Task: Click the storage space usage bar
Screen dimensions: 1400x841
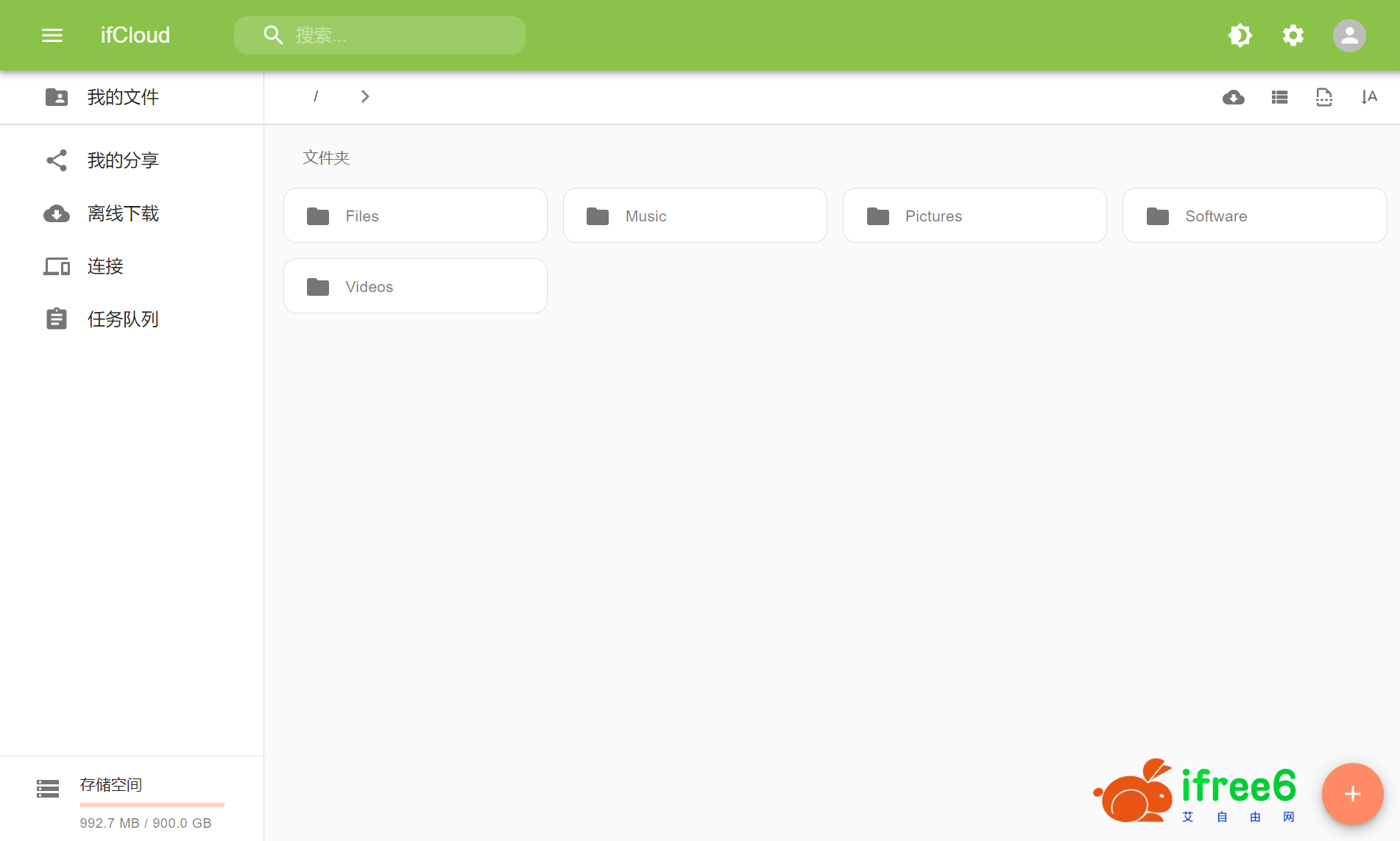Action: point(152,804)
